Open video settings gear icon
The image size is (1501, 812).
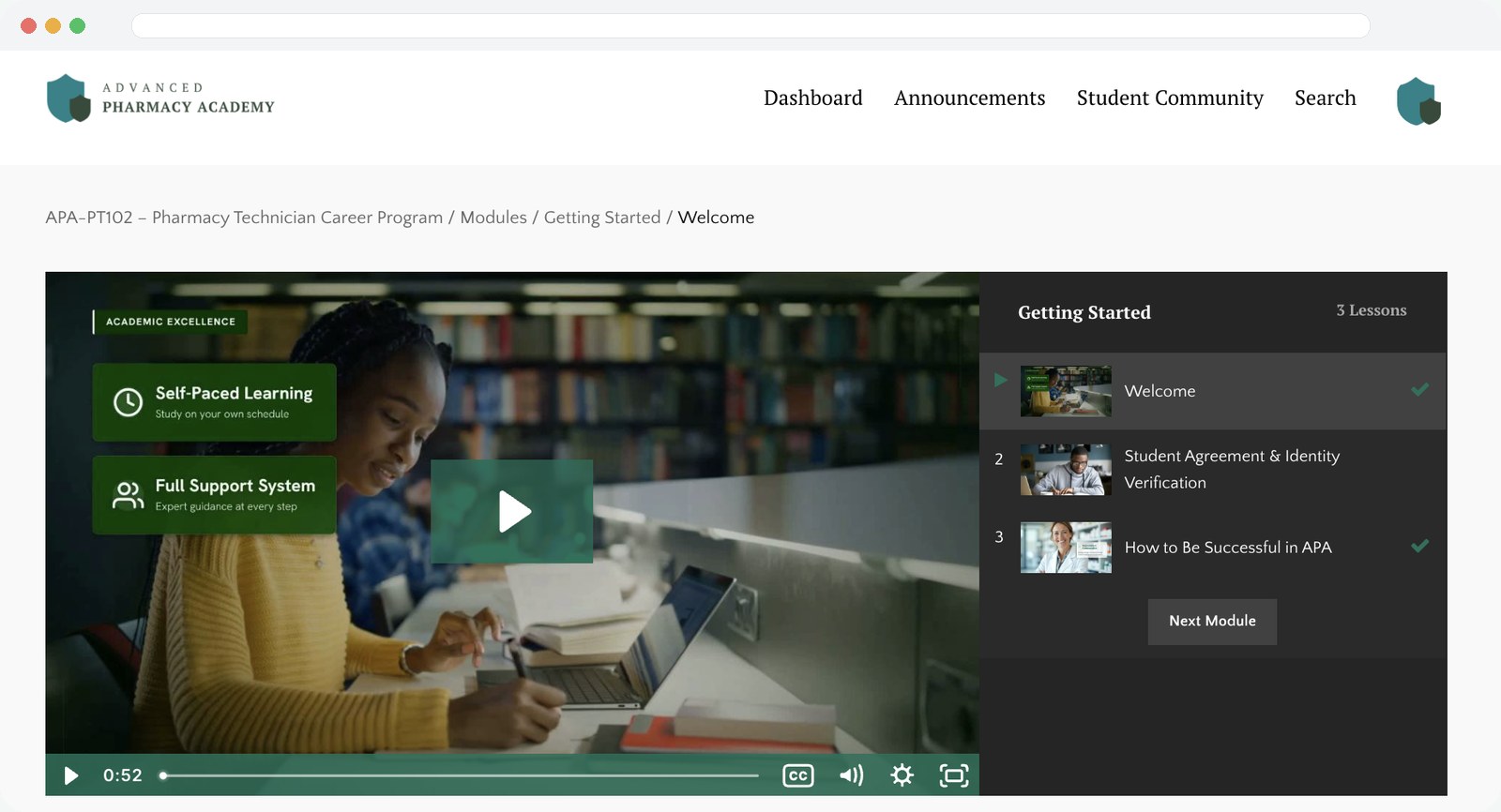coord(902,775)
